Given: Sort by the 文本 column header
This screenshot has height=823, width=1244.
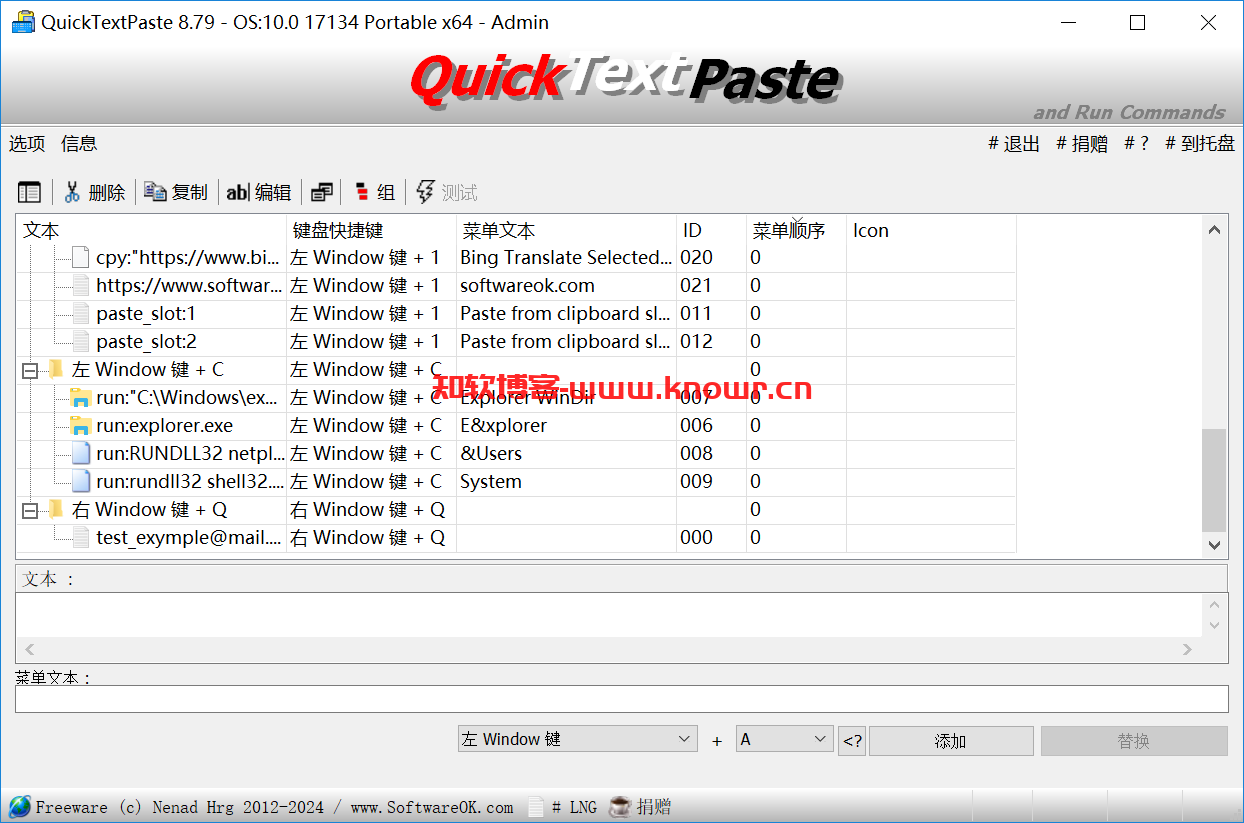Looking at the screenshot, I should pos(151,230).
